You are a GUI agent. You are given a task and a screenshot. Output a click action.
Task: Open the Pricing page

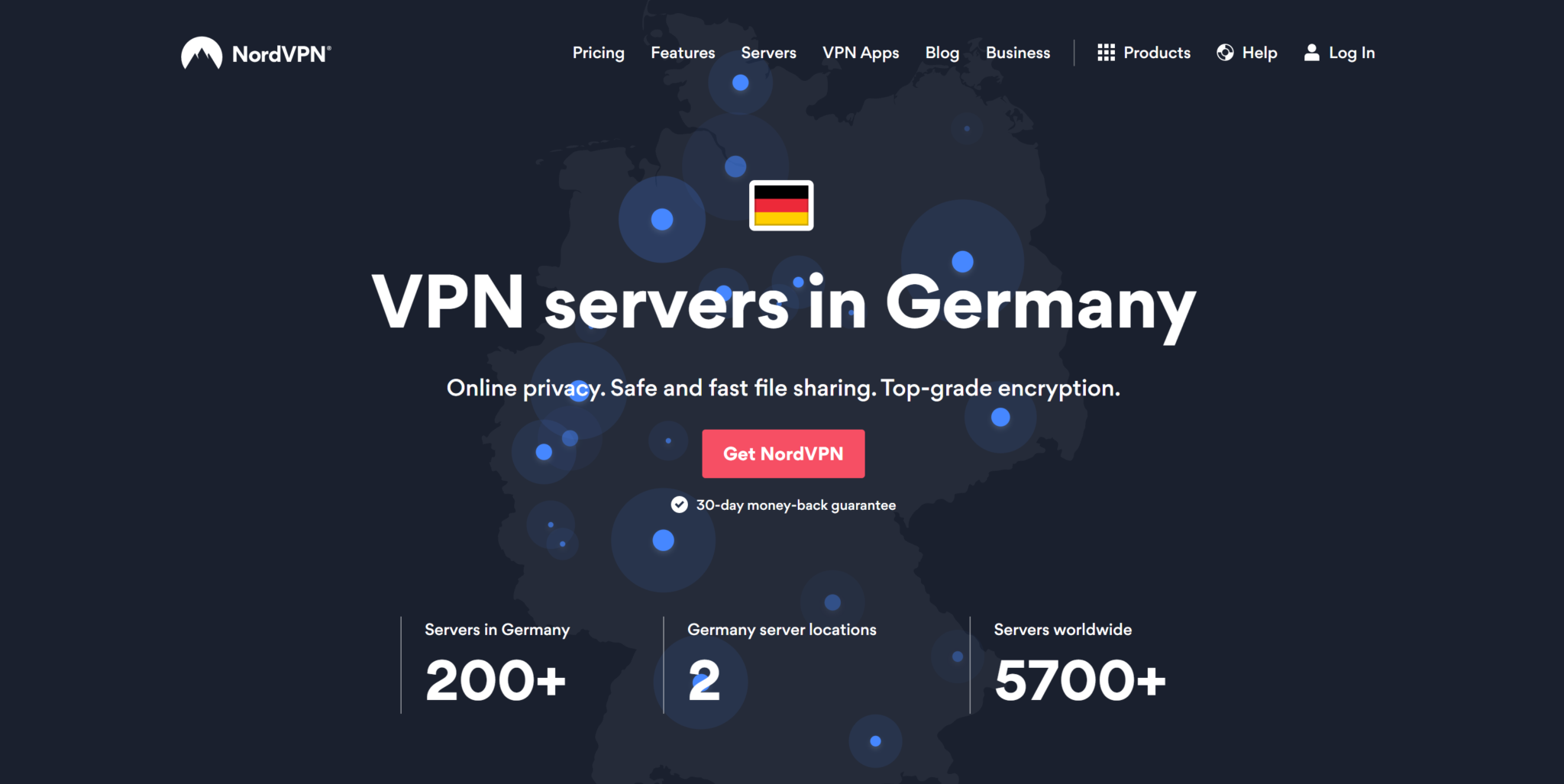coord(599,53)
